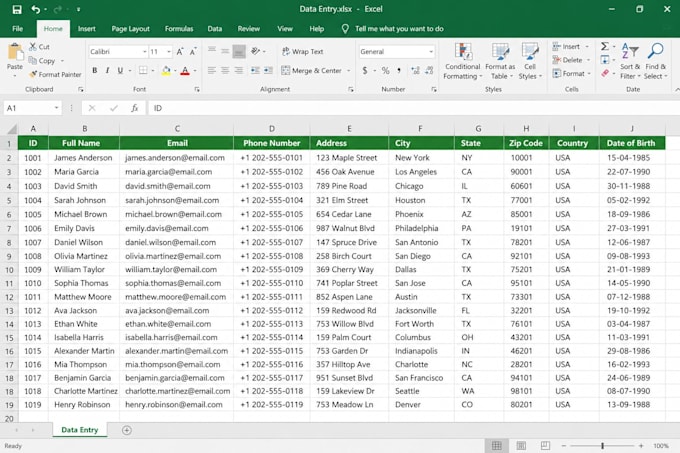Open the font size 11 dropdown
The image size is (680, 453).
tap(169, 52)
